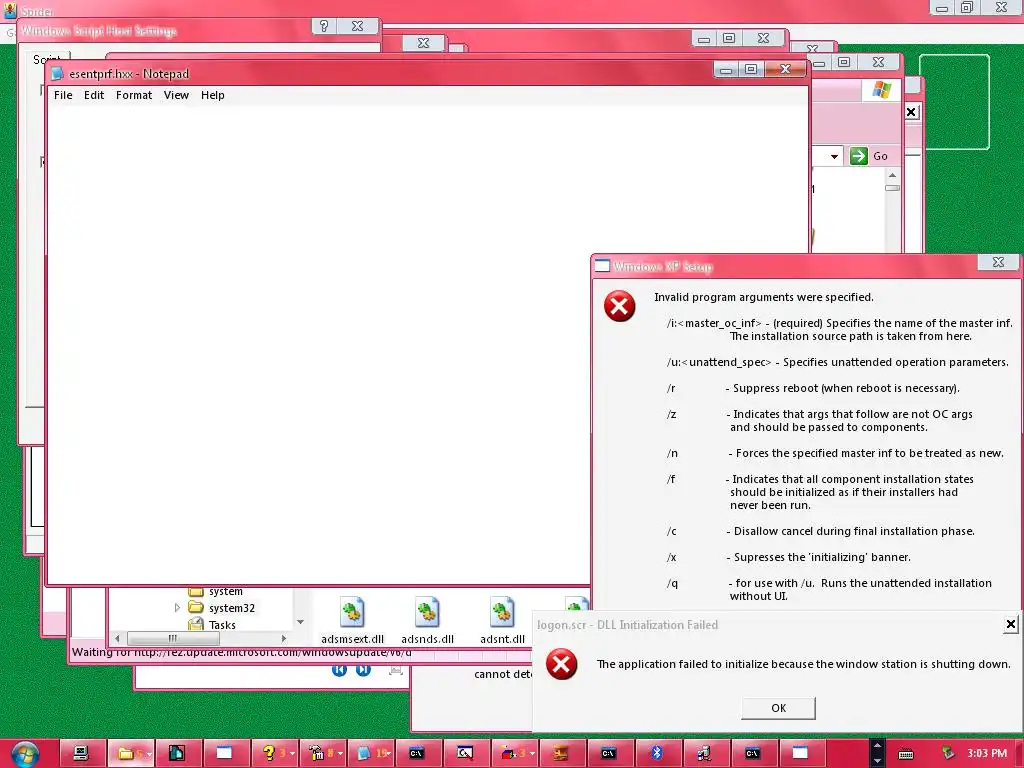This screenshot has width=1024, height=768.
Task: Click the on-screen keyboard tray icon
Action: coord(905,754)
